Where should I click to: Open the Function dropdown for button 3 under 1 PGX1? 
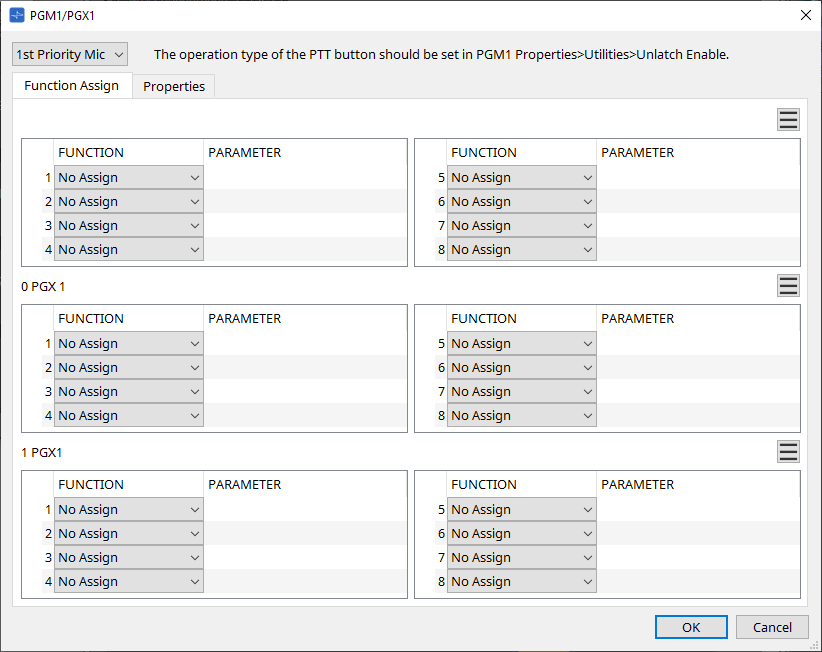point(128,557)
